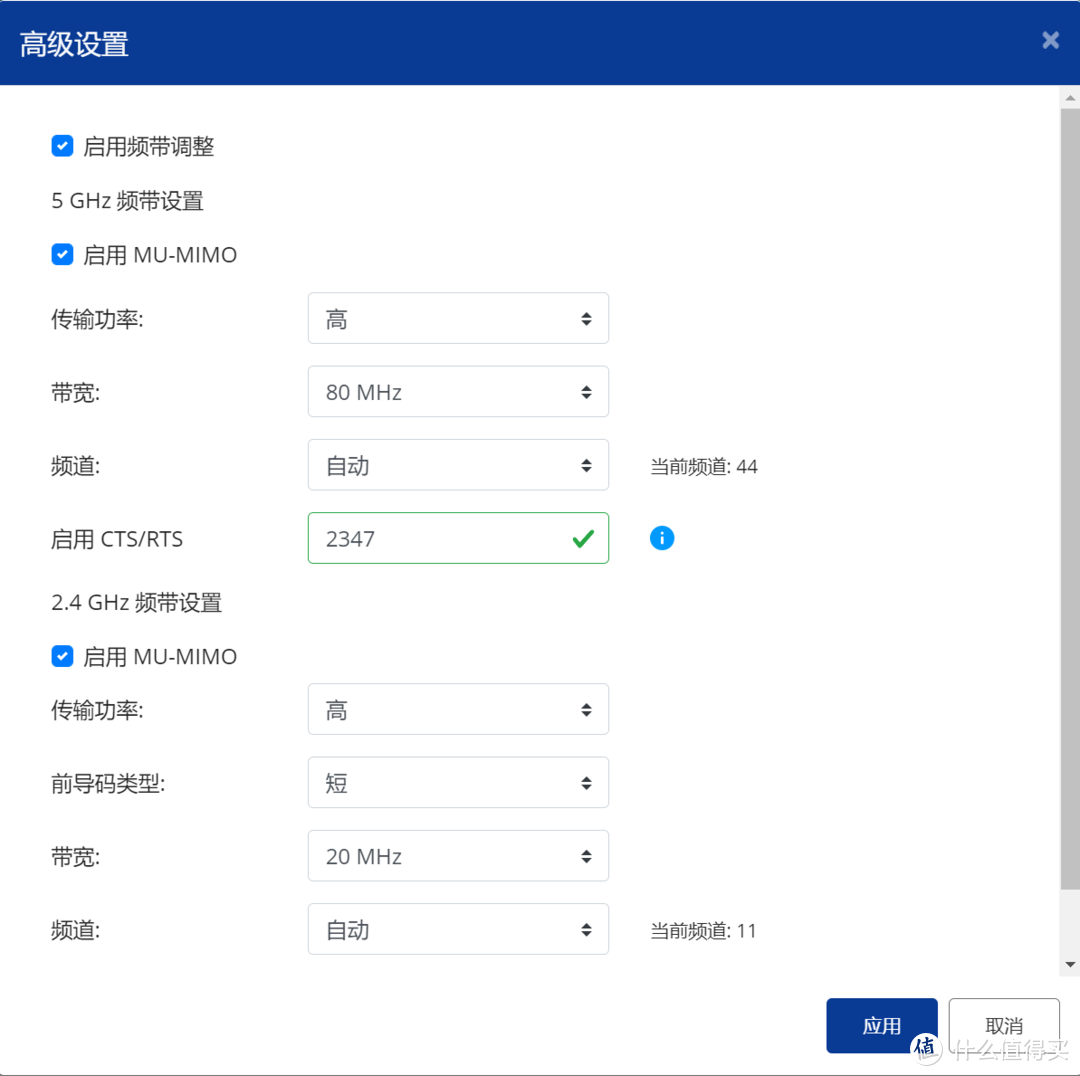Open the 80 MHz 带宽 dropdown
Image resolution: width=1080 pixels, height=1076 pixels.
click(458, 392)
